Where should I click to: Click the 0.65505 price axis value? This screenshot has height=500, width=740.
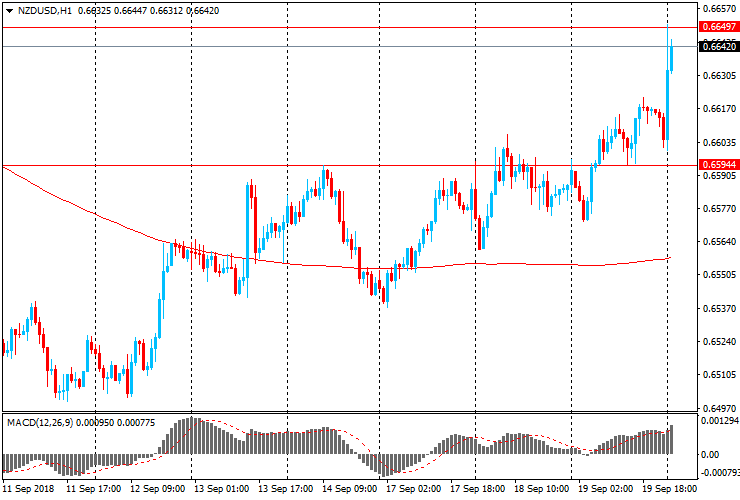tap(719, 275)
